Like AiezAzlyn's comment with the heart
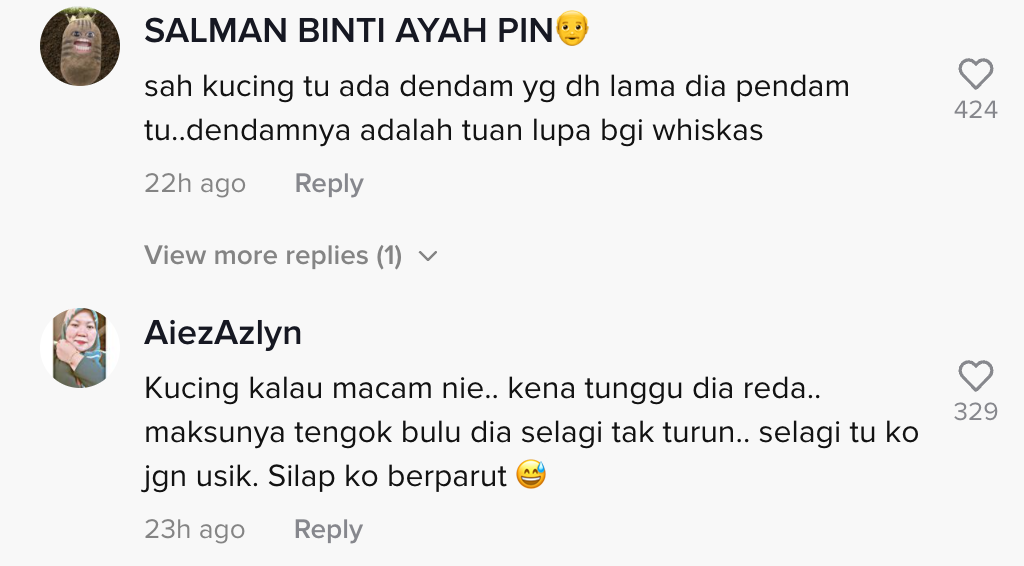Image resolution: width=1024 pixels, height=566 pixels. pos(976,376)
